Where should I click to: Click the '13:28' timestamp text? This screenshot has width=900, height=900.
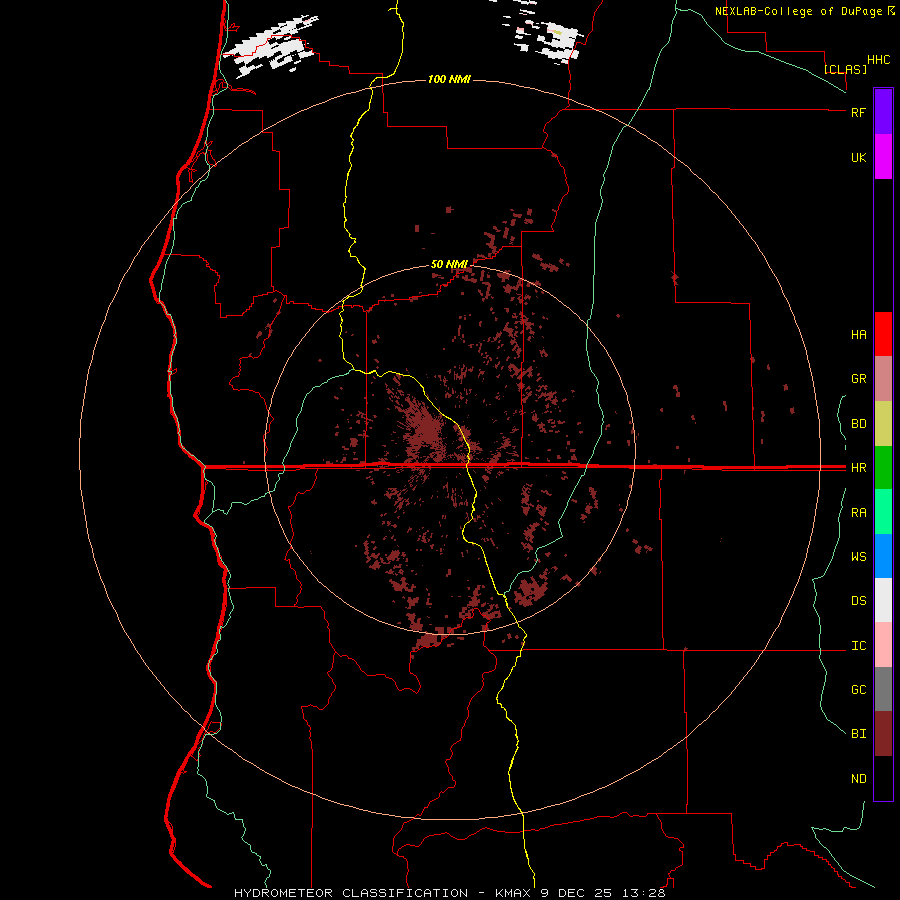645,893
